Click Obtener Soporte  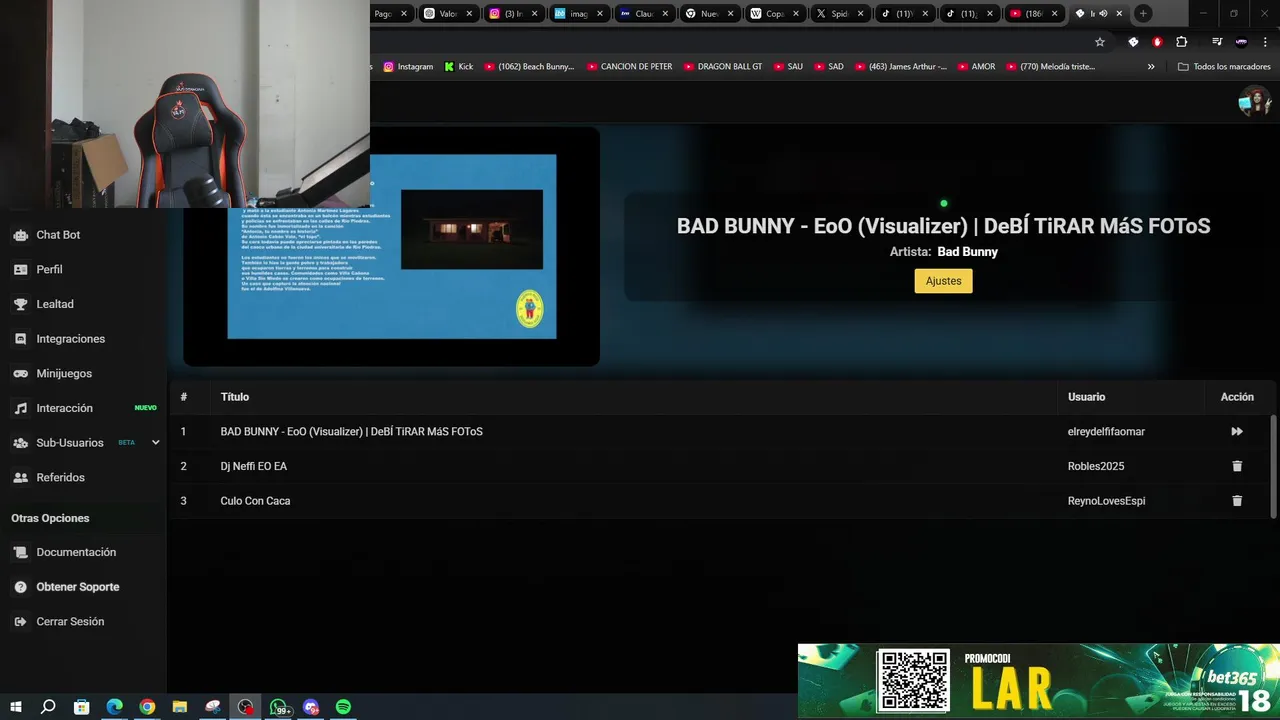tap(77, 587)
